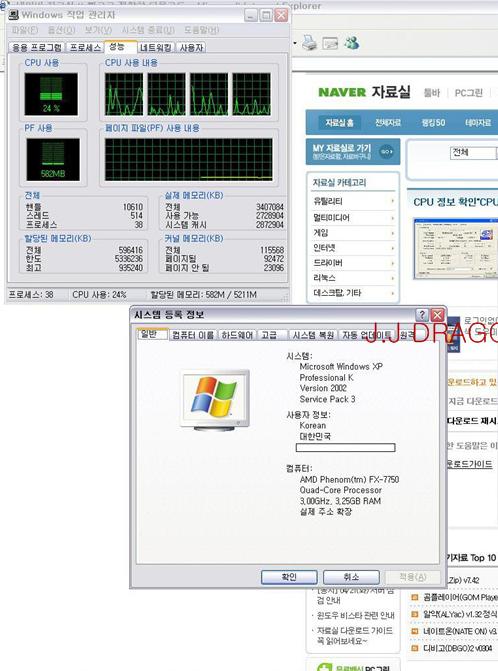
Task: Click the question mark help button in 시스템 등록 정보
Action: point(422,315)
